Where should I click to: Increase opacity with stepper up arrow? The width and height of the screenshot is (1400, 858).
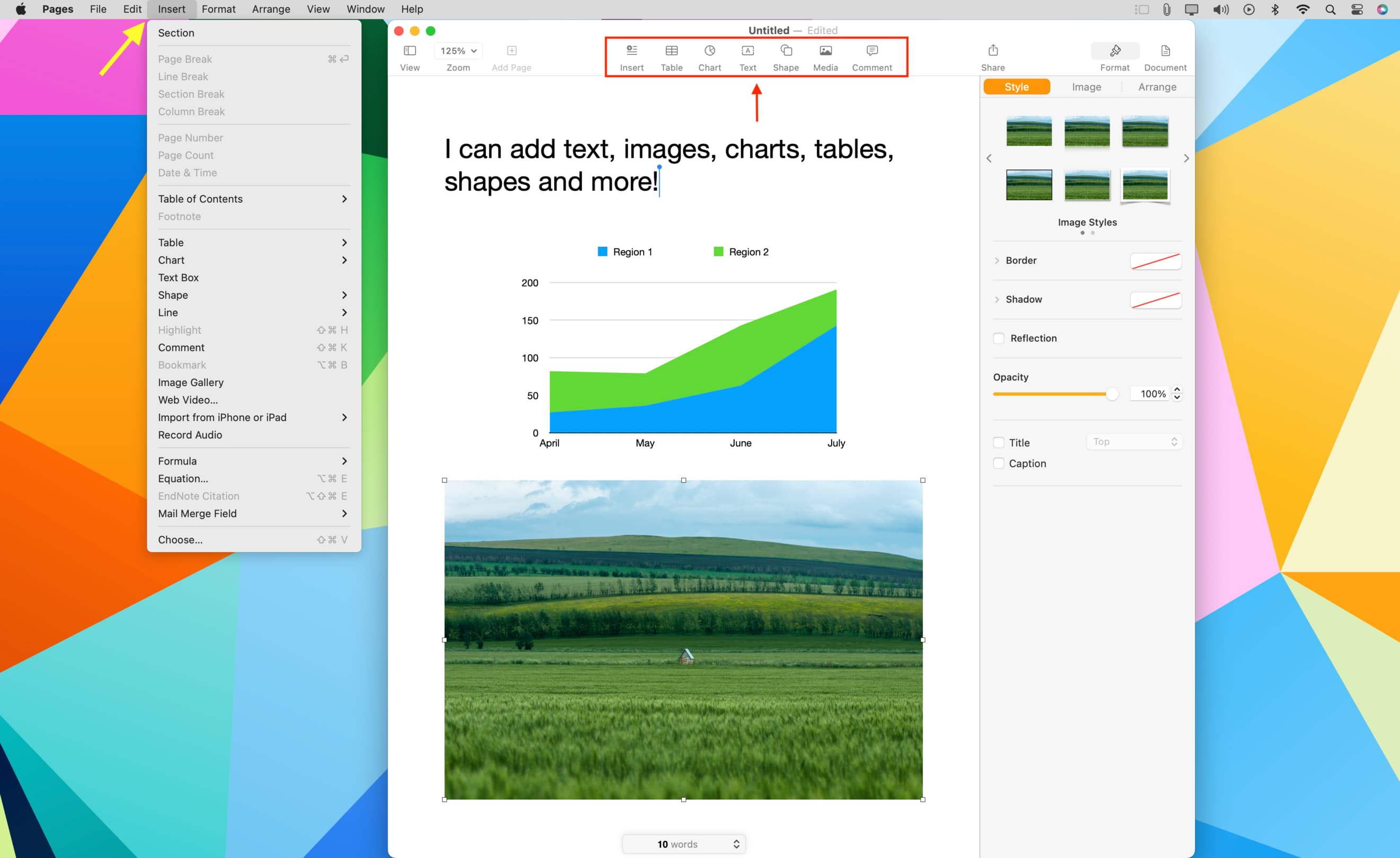(x=1178, y=390)
